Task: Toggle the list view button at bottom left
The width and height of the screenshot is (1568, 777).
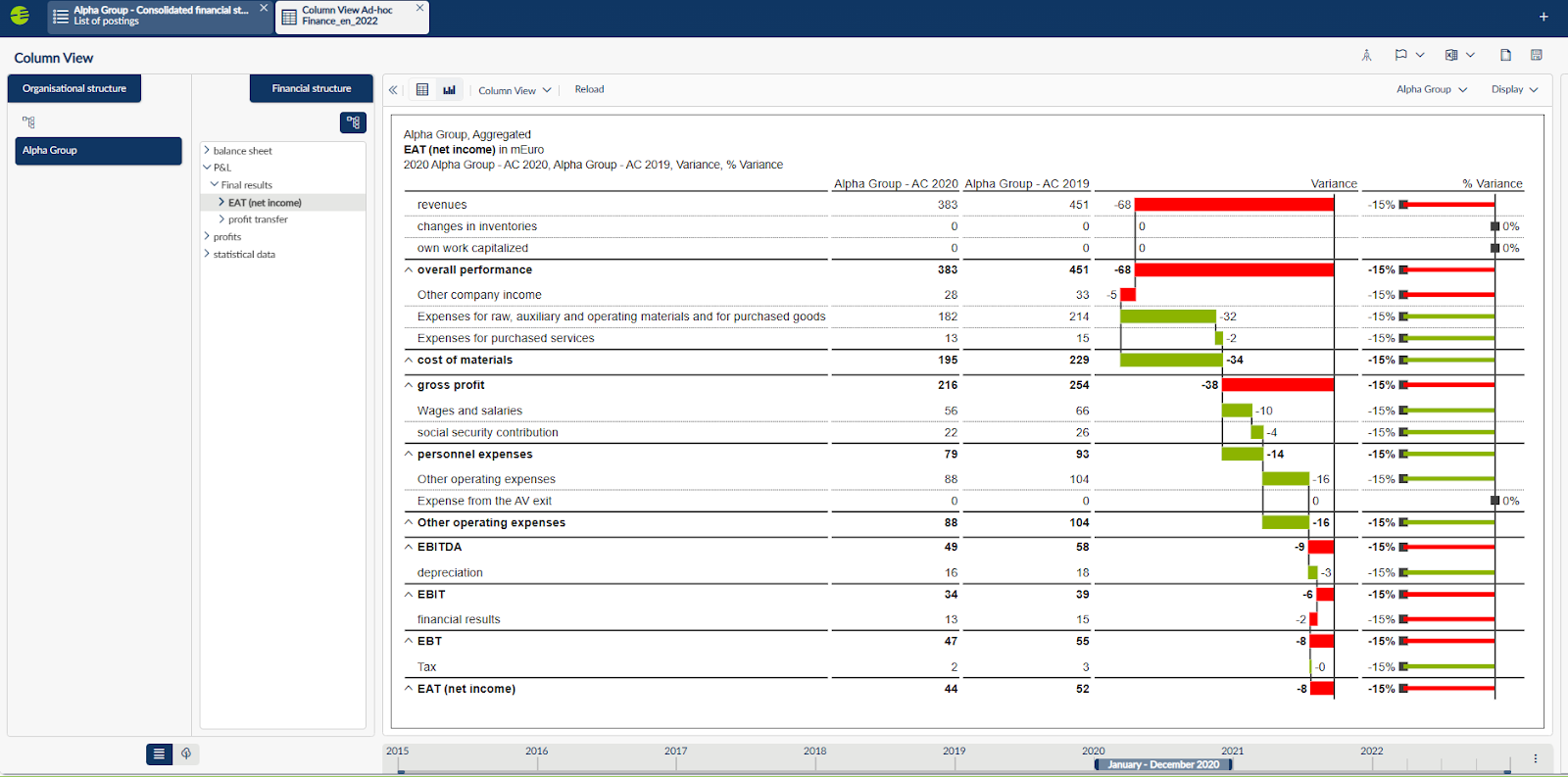Action: pyautogui.click(x=159, y=753)
